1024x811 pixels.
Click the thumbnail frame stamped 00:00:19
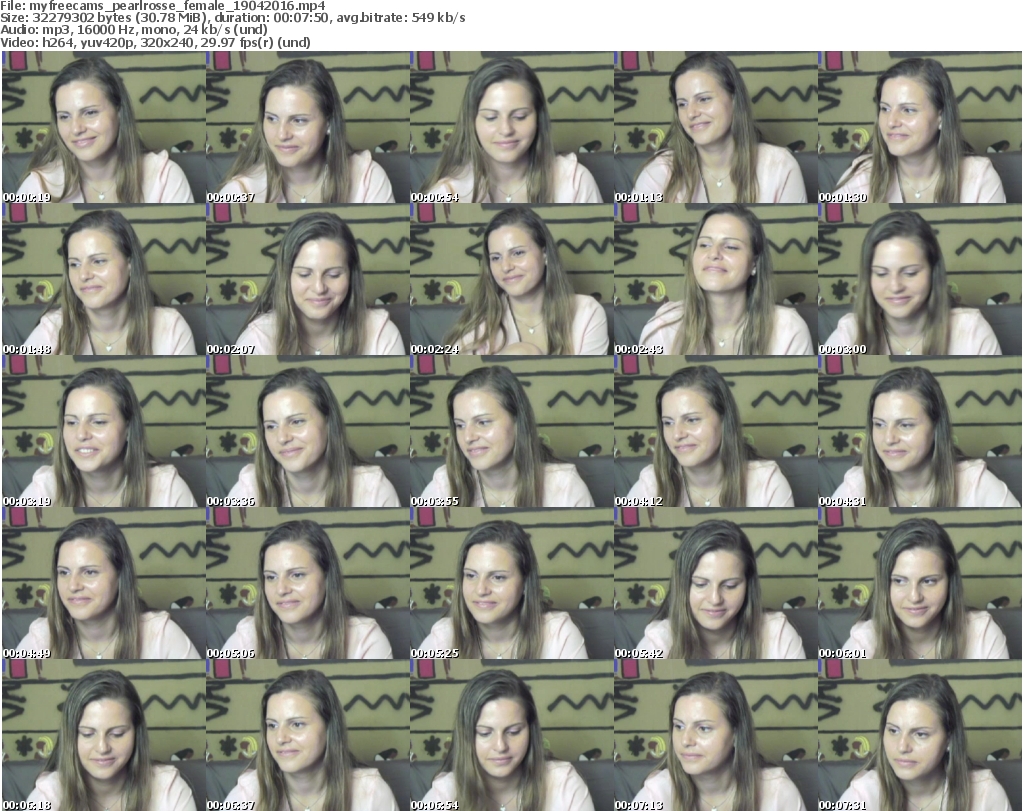coord(104,127)
